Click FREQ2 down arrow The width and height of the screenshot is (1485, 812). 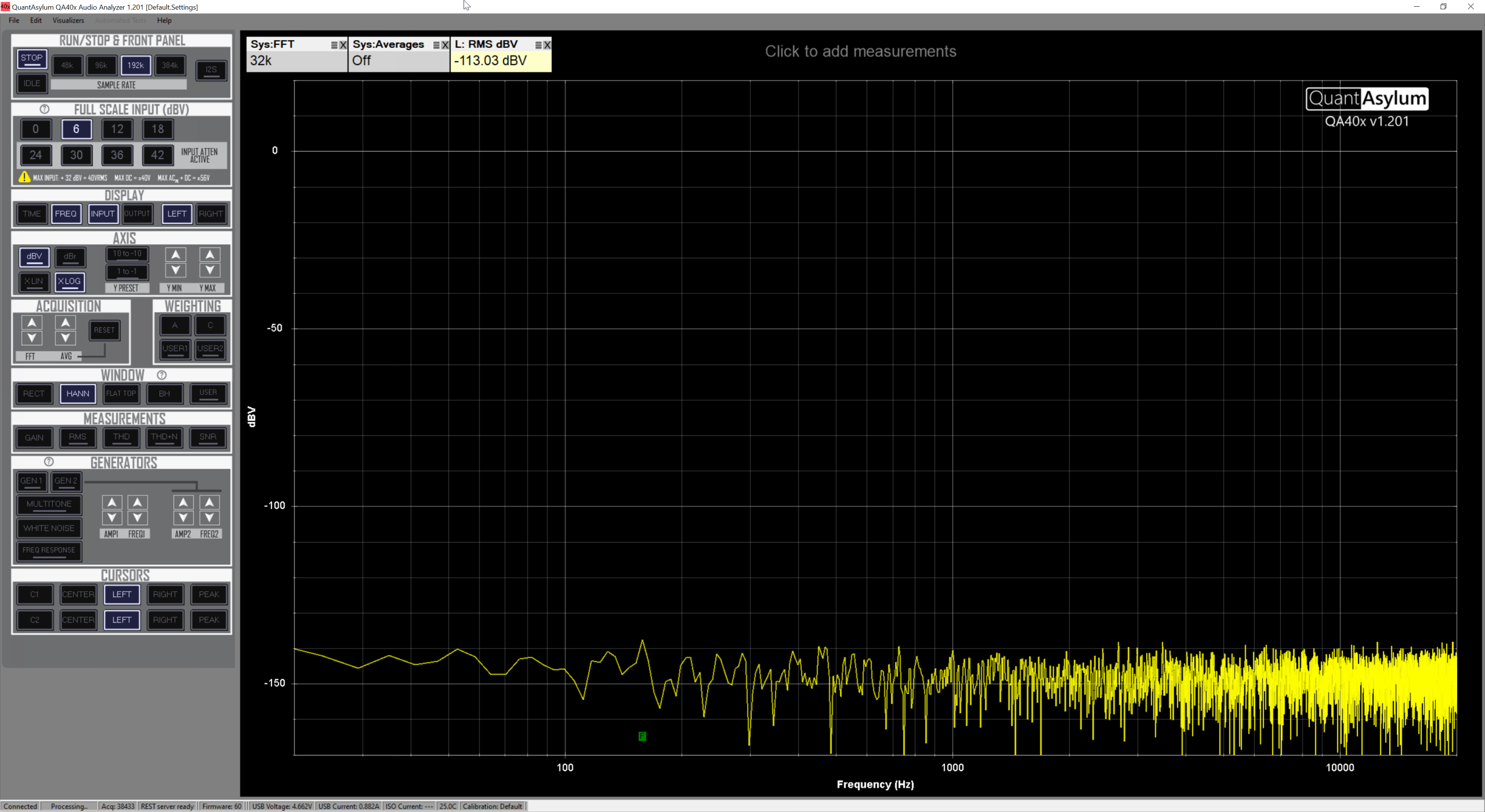click(209, 518)
